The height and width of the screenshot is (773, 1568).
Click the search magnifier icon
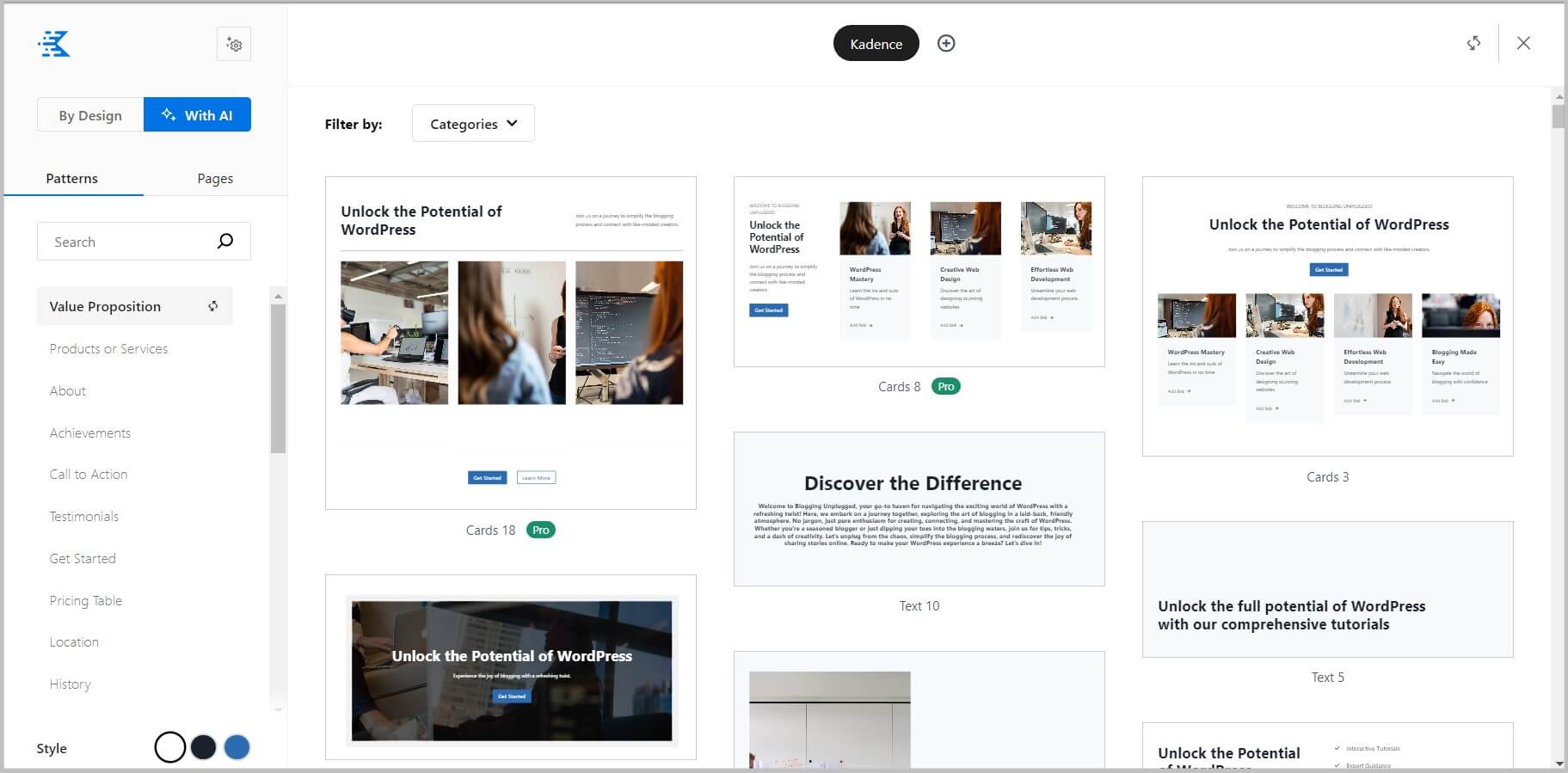(225, 242)
